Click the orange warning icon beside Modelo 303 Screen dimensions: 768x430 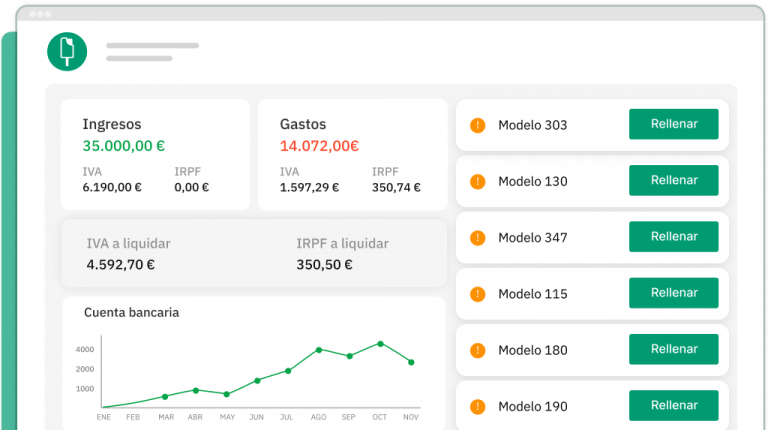coord(477,125)
